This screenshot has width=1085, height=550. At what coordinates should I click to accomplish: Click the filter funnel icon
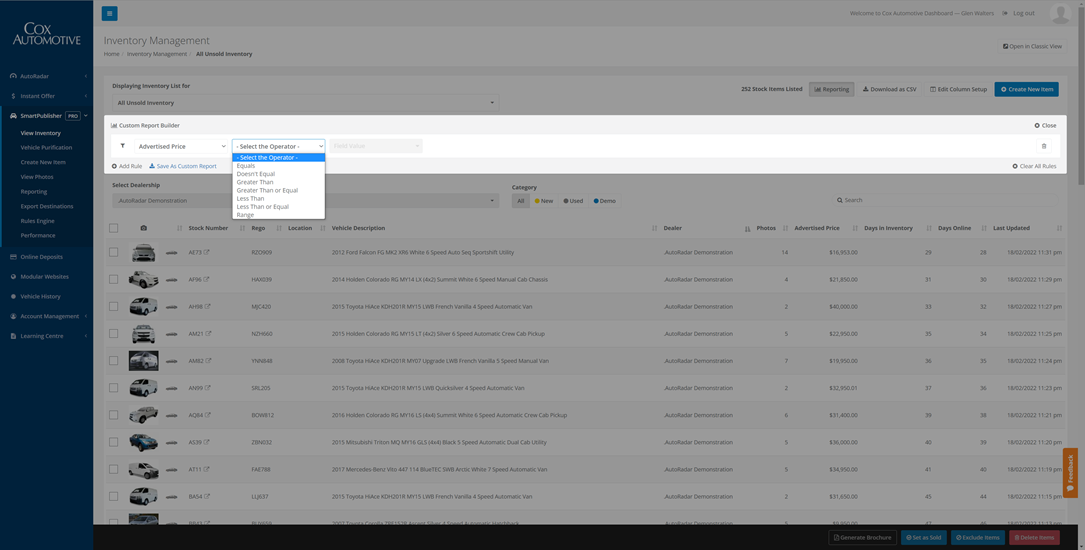pos(122,146)
